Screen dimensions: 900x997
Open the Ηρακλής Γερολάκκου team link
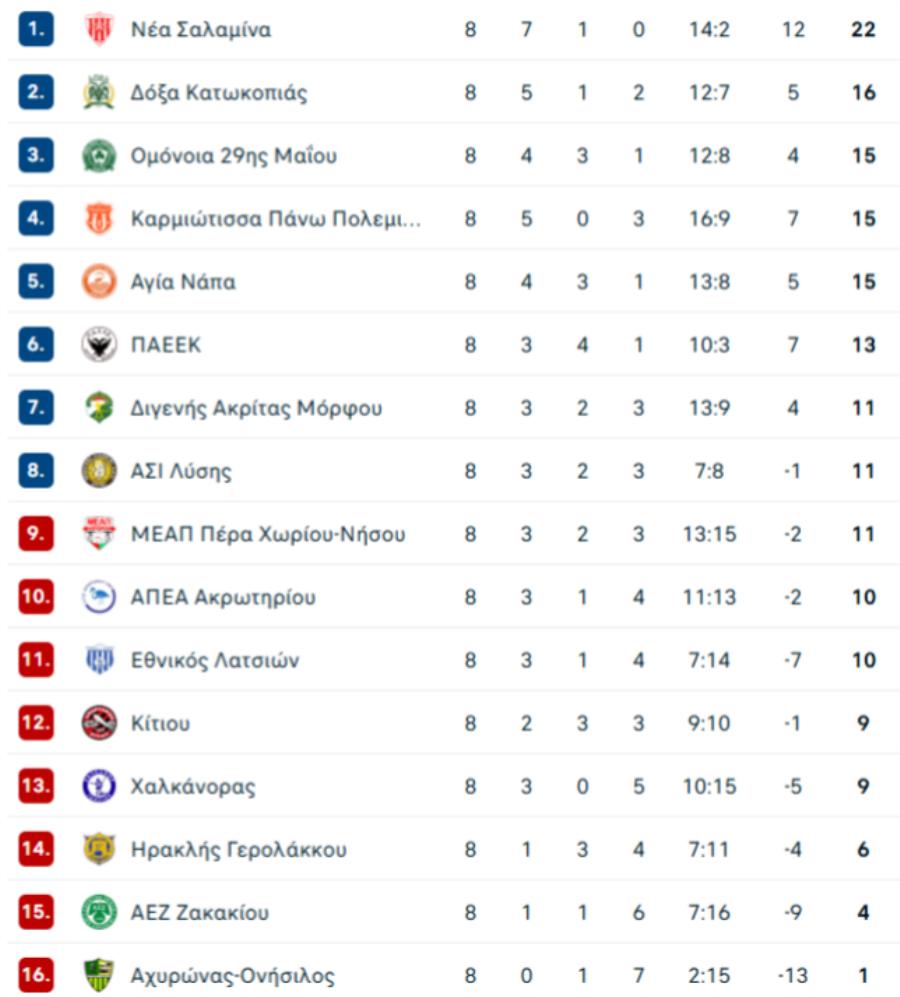[239, 849]
